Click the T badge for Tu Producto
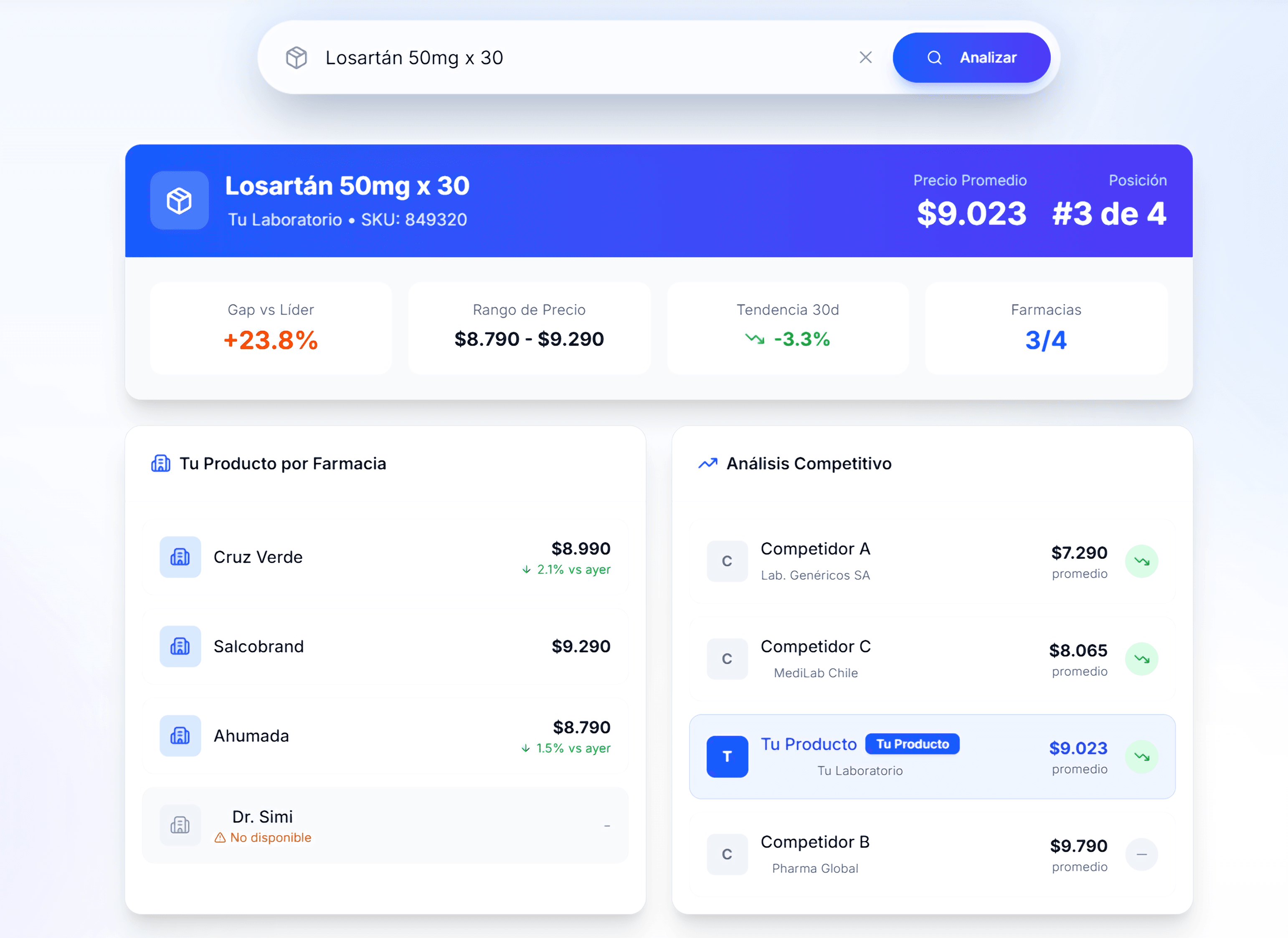1288x938 pixels. click(x=727, y=756)
